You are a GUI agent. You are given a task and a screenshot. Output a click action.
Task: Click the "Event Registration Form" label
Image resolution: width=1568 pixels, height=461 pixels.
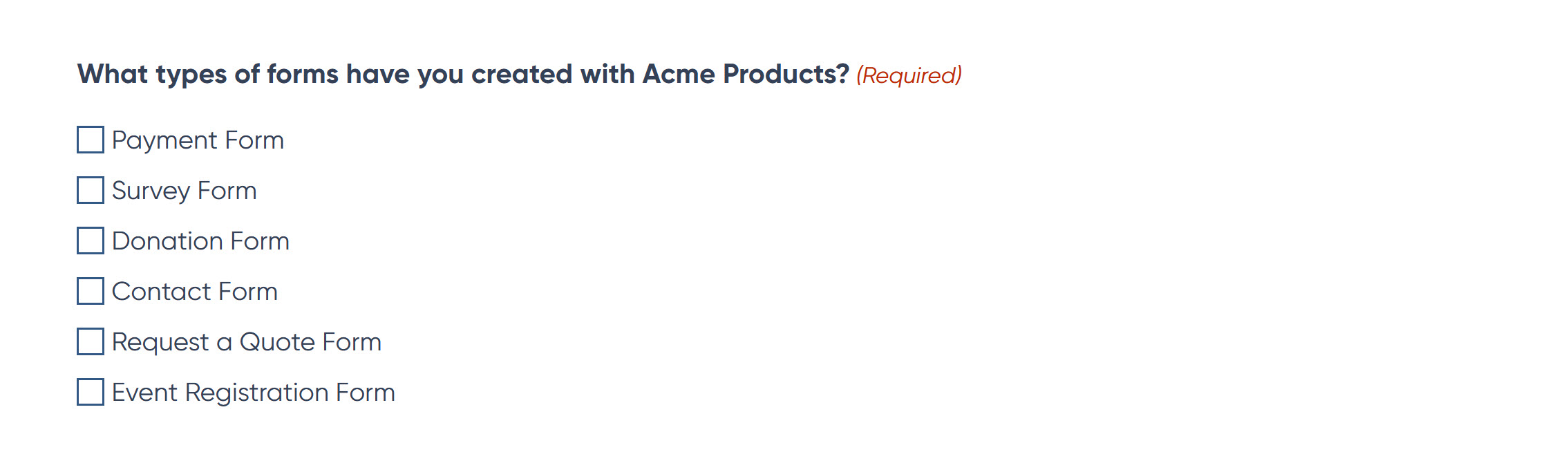(x=254, y=393)
